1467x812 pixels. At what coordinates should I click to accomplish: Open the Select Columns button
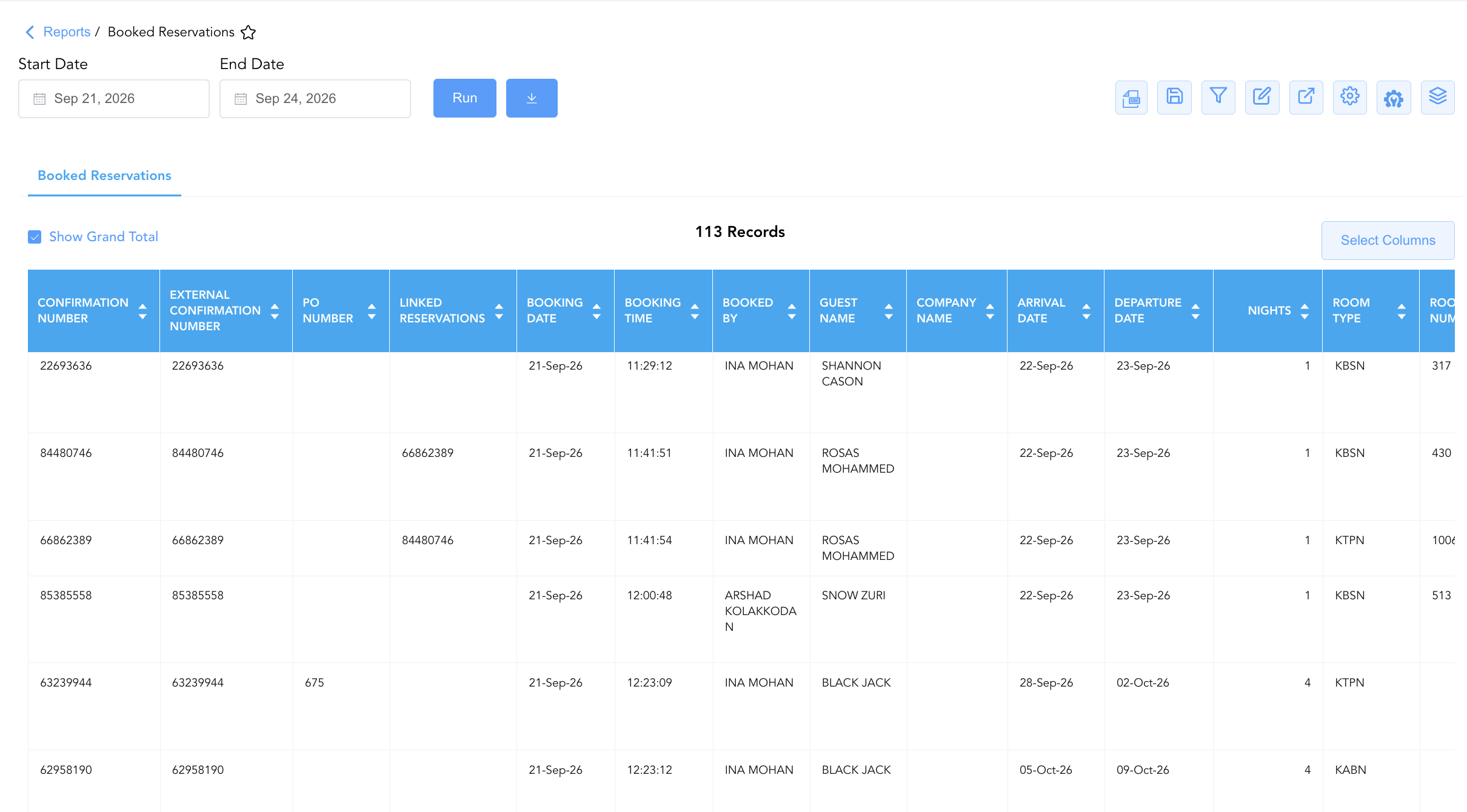(1388, 241)
